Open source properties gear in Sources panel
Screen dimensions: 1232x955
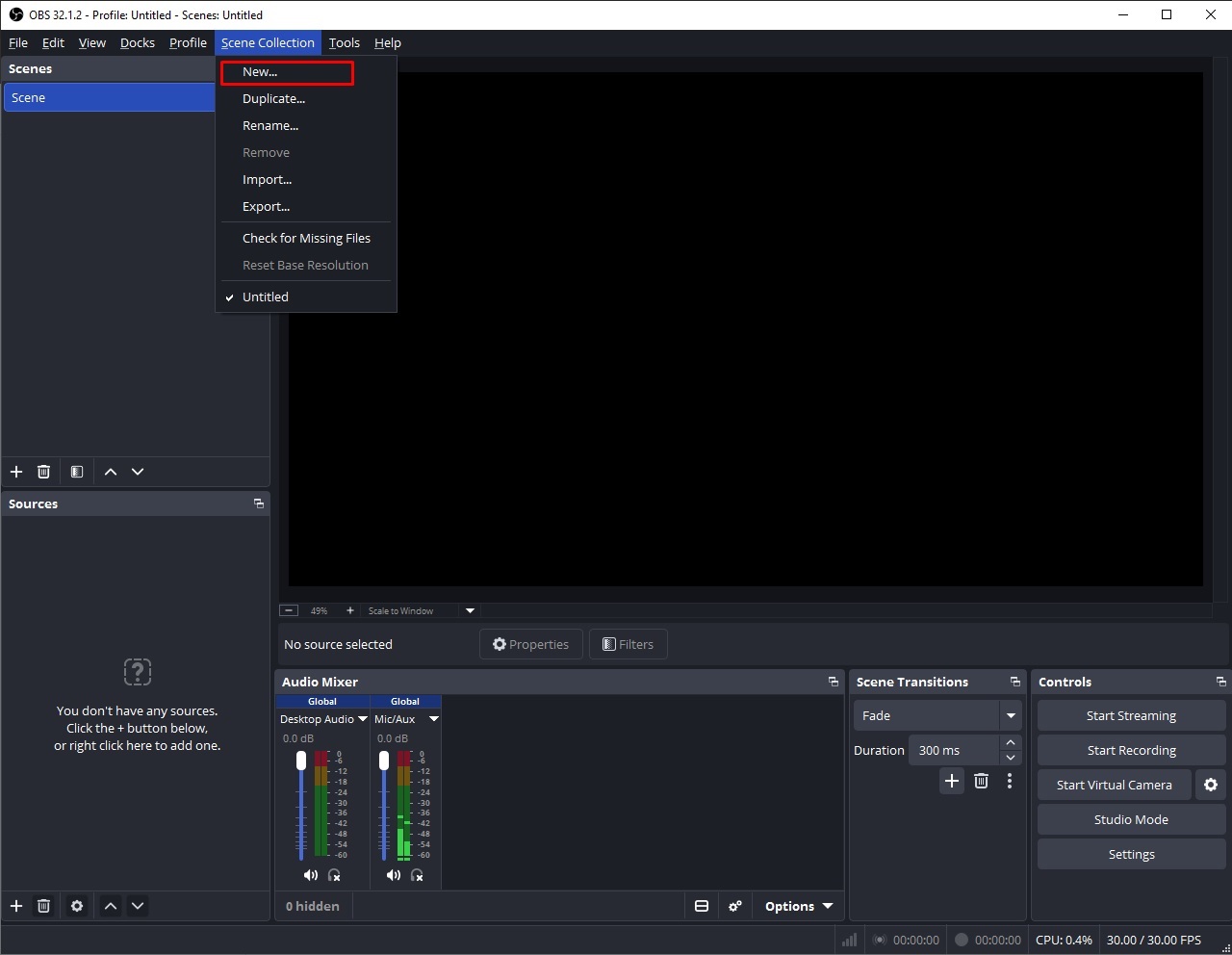pos(77,906)
